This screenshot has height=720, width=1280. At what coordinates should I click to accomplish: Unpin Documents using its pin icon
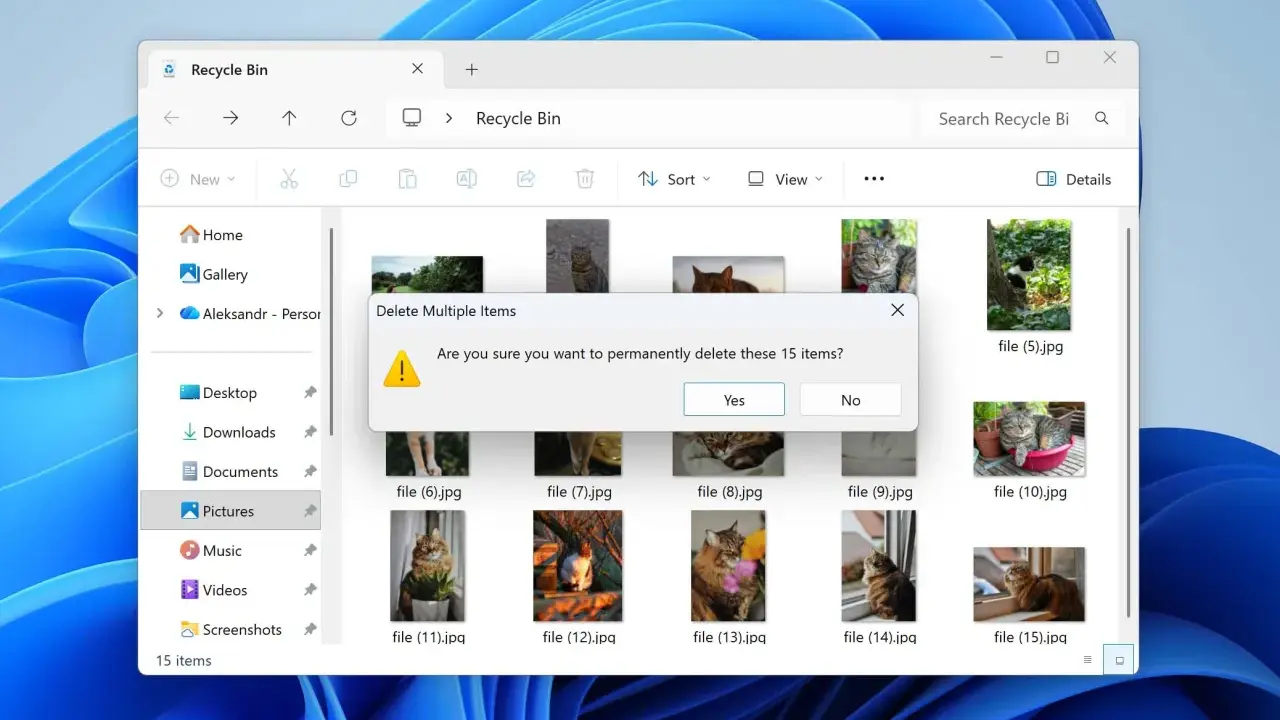tap(310, 472)
